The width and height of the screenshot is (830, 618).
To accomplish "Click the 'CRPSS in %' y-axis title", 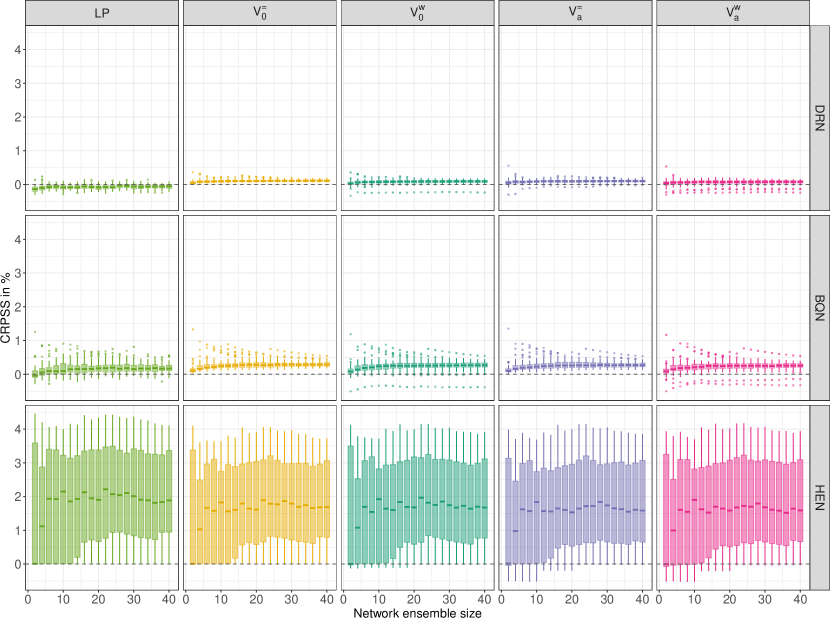I will pos(9,307).
